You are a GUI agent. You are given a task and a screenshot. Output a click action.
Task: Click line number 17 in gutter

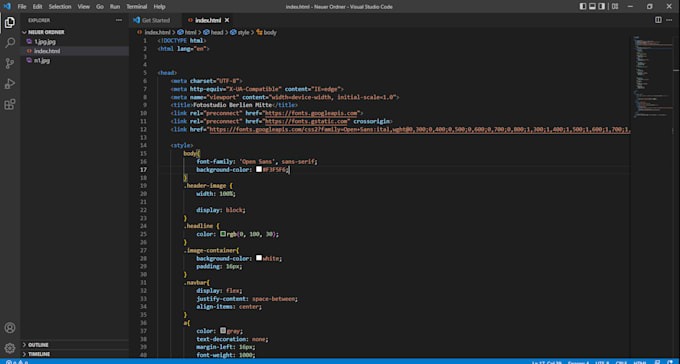click(x=144, y=170)
